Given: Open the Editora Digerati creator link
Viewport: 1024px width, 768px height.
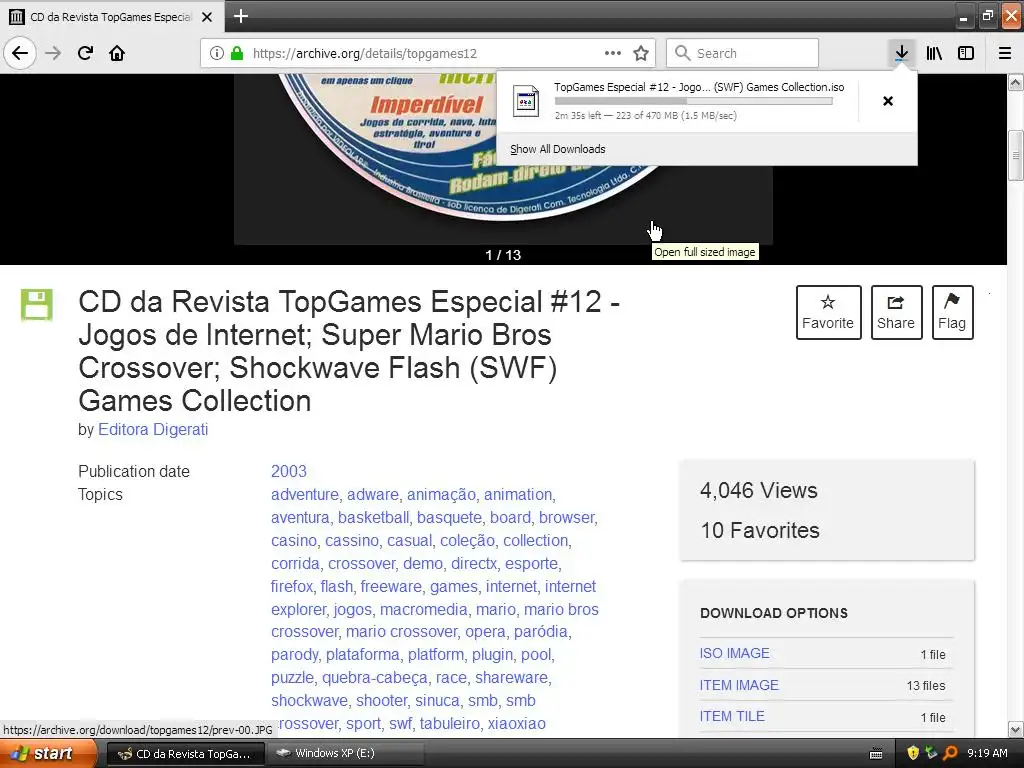Looking at the screenshot, I should pos(153,430).
